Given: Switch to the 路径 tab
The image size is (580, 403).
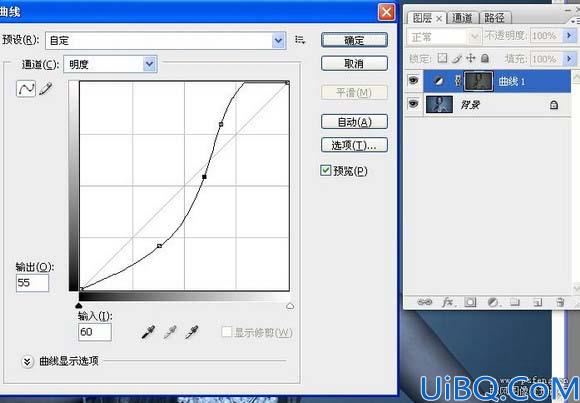Looking at the screenshot, I should [495, 18].
